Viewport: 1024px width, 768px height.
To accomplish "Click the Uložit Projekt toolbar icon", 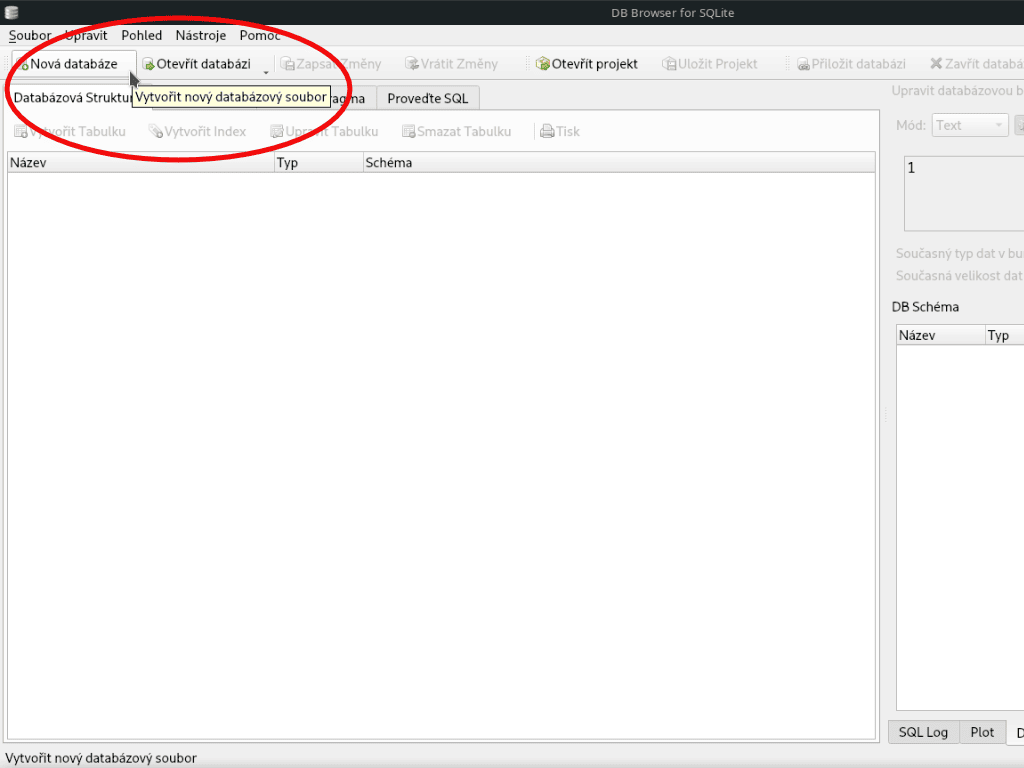I will point(669,64).
